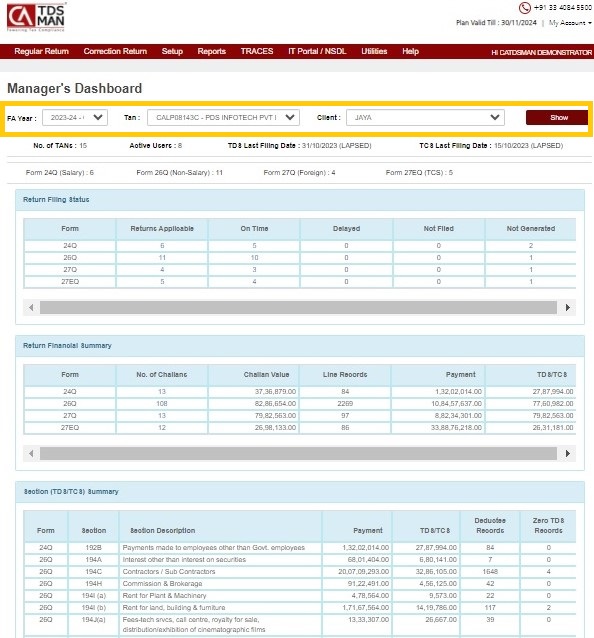Open the My Account menu
This screenshot has width=594, height=638.
click(570, 23)
